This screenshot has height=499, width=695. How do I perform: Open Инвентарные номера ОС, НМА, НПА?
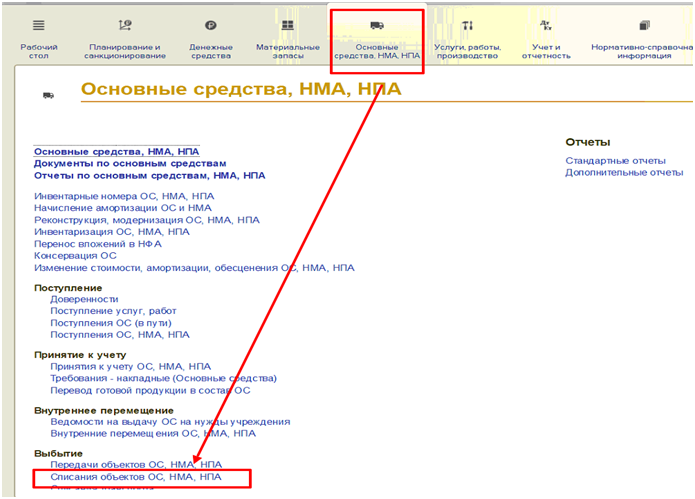click(x=124, y=196)
